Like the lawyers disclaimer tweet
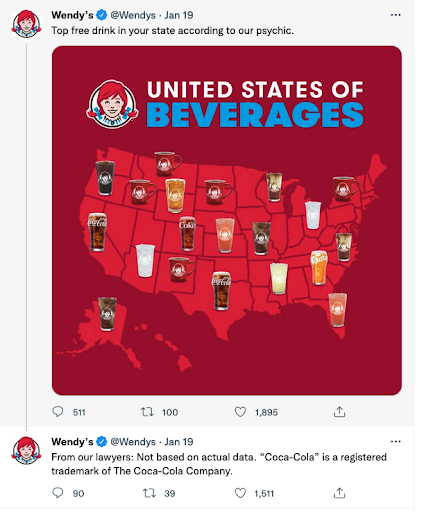Viewport: 424px width, 512px height. click(240, 493)
